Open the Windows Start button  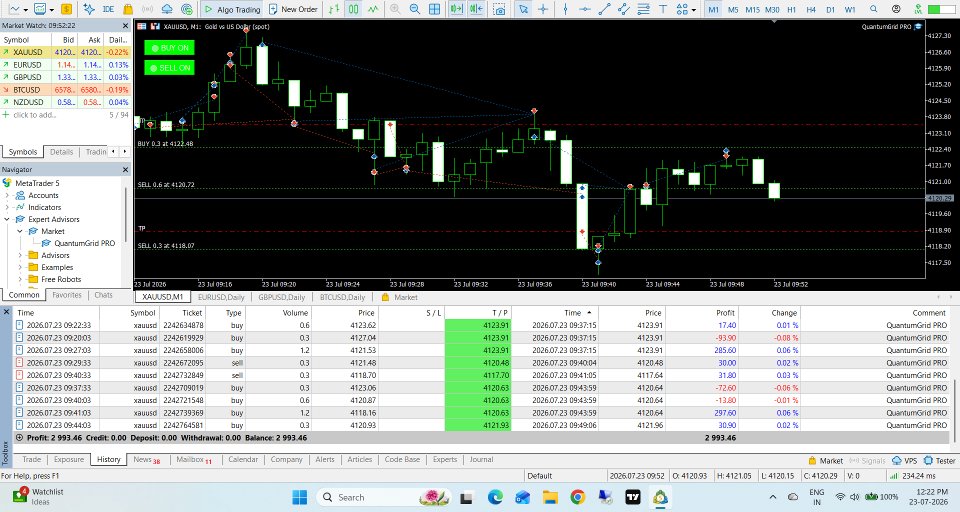click(299, 497)
